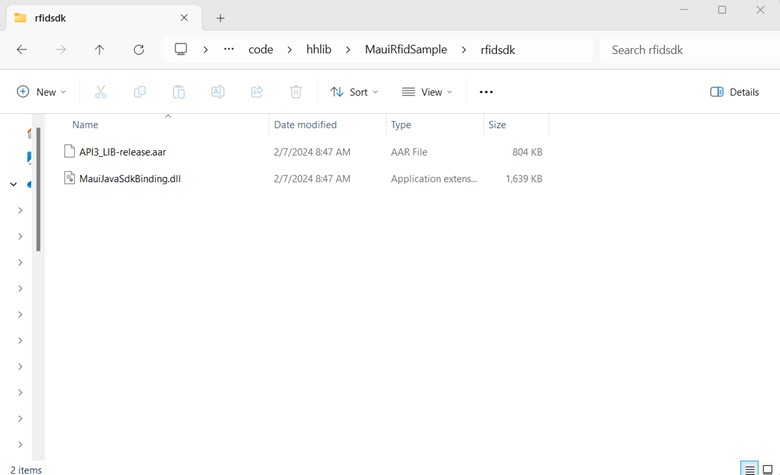780x475 pixels.
Task: Open the View dropdown menu
Action: coord(427,92)
